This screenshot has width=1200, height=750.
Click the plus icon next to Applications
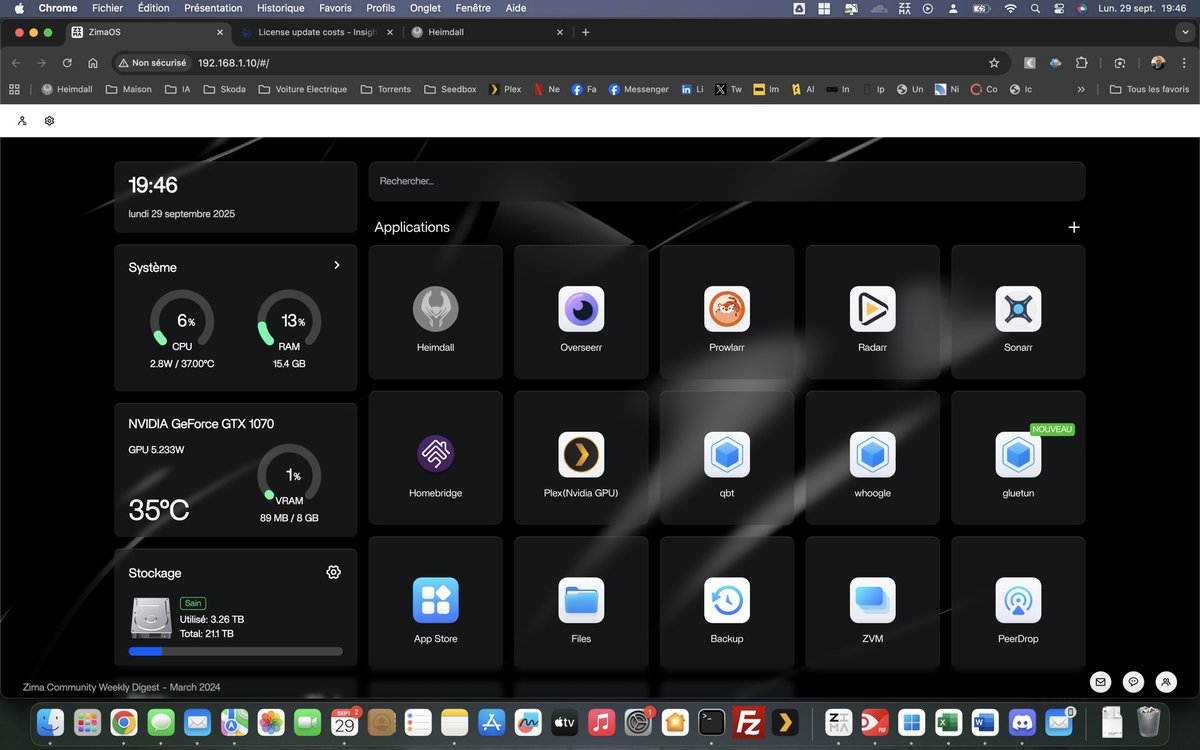click(1074, 227)
